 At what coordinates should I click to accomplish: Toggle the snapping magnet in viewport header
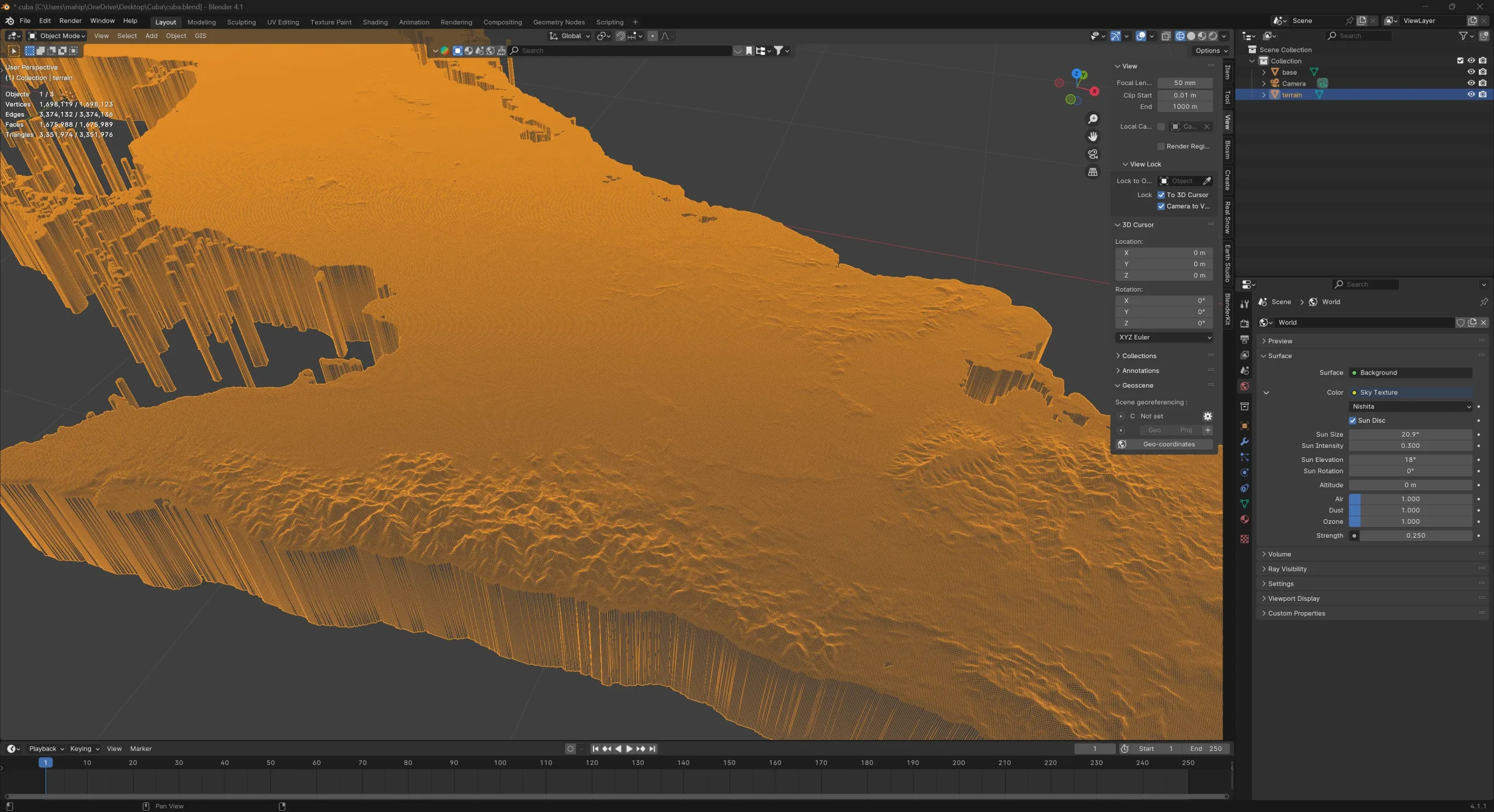click(x=620, y=36)
